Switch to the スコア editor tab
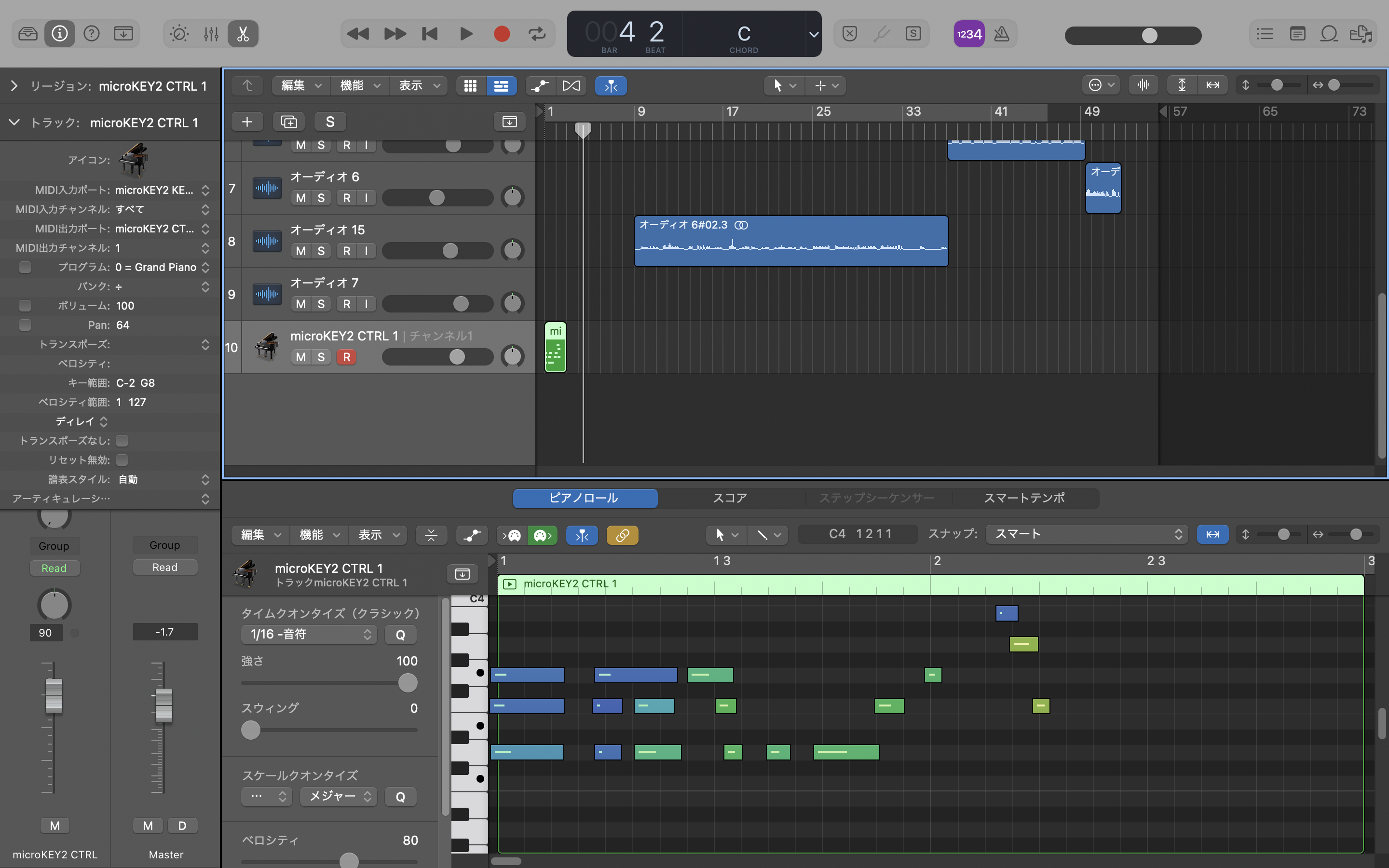This screenshot has height=868, width=1389. click(730, 498)
